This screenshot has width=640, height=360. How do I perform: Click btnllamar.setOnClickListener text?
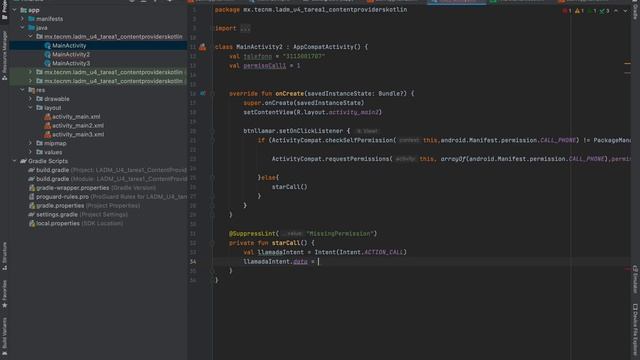[x=293, y=131]
